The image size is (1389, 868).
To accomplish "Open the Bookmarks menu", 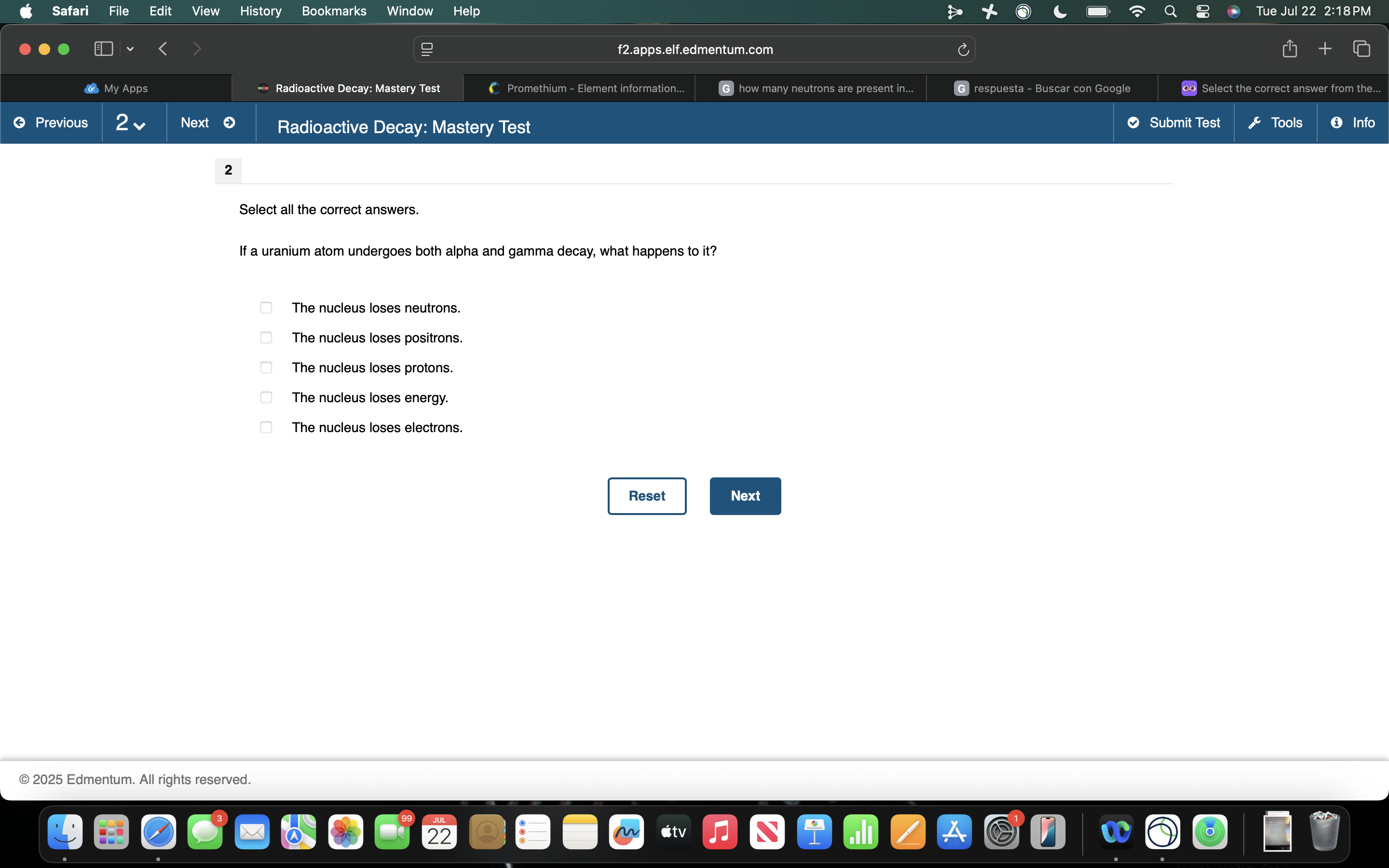I will coord(334,11).
